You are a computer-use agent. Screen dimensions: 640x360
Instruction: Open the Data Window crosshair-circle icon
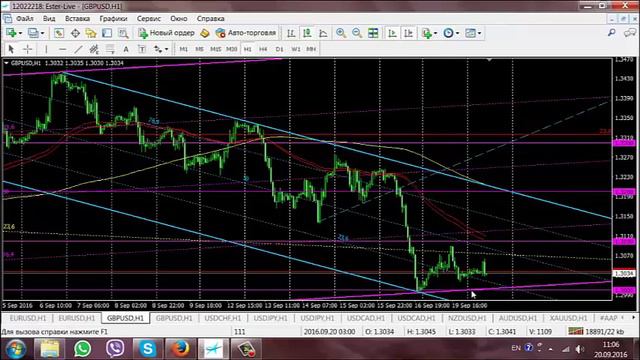tap(75, 33)
